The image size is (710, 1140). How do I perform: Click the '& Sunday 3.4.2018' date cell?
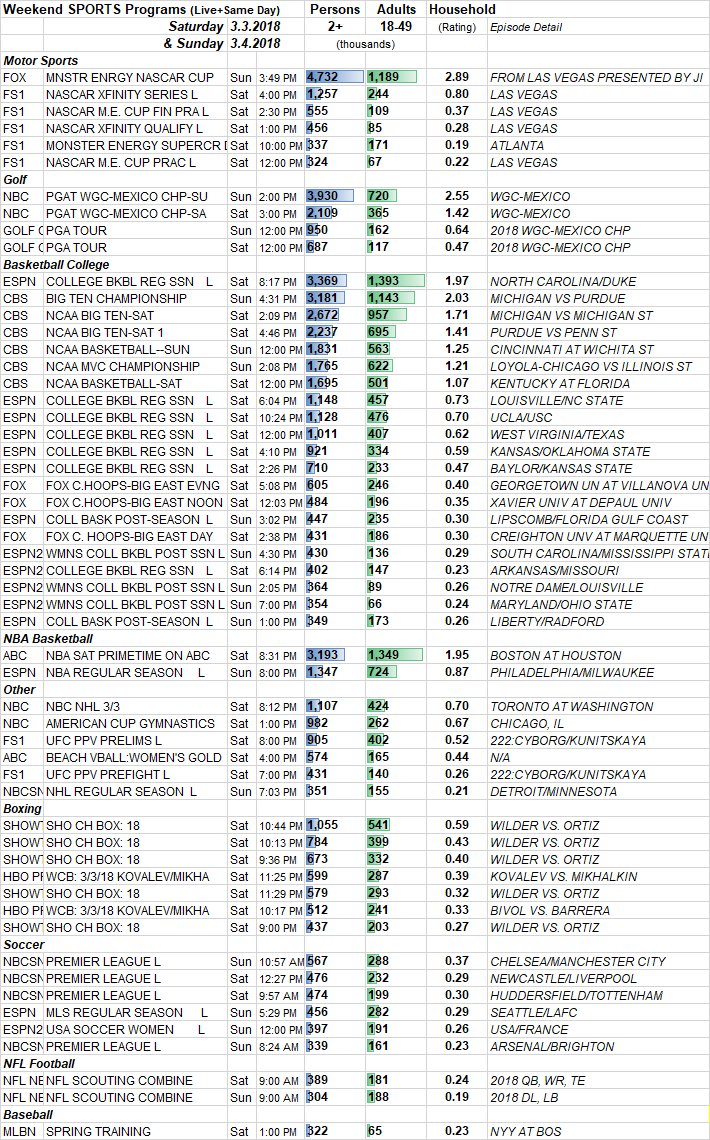tap(222, 43)
